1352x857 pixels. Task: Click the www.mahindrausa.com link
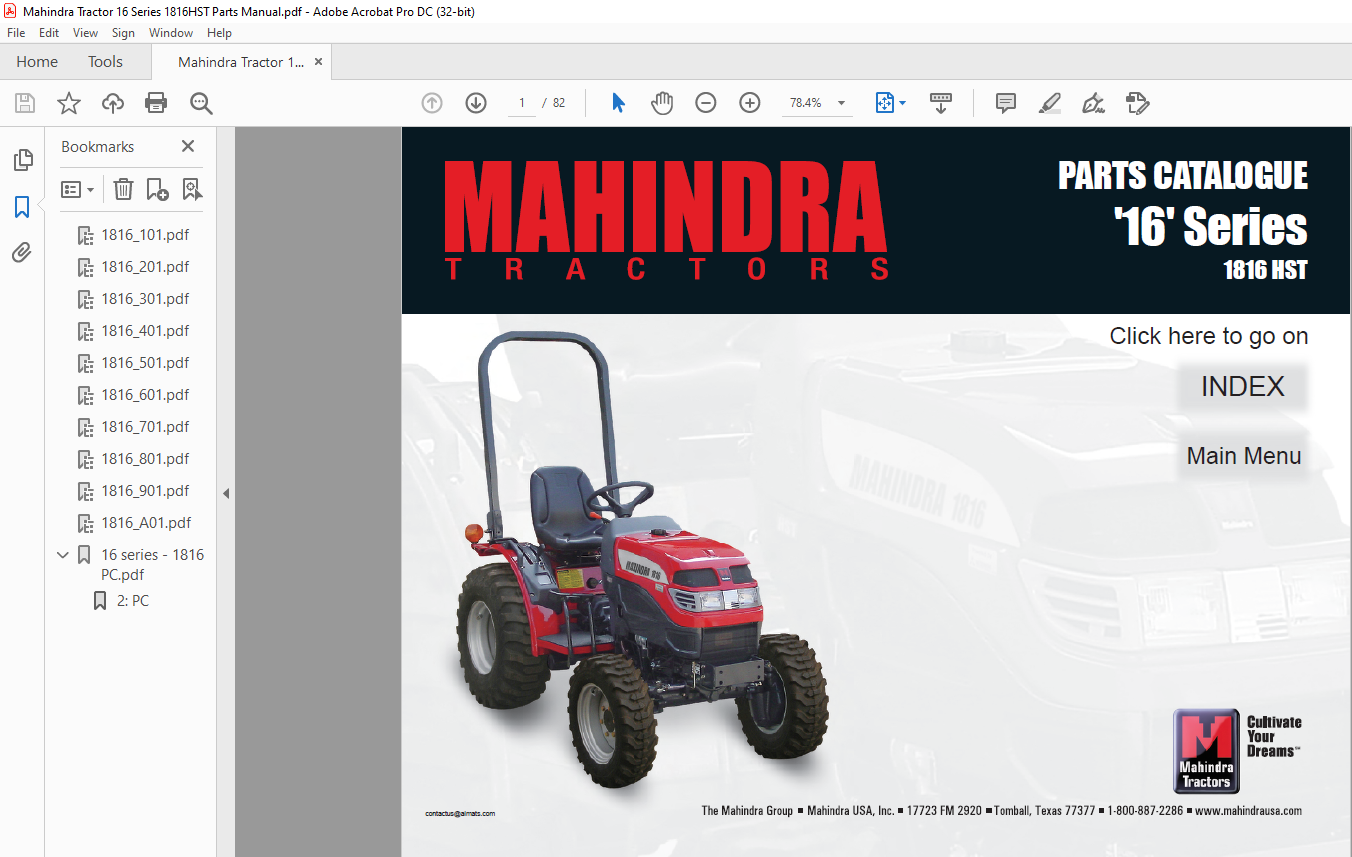point(1248,811)
